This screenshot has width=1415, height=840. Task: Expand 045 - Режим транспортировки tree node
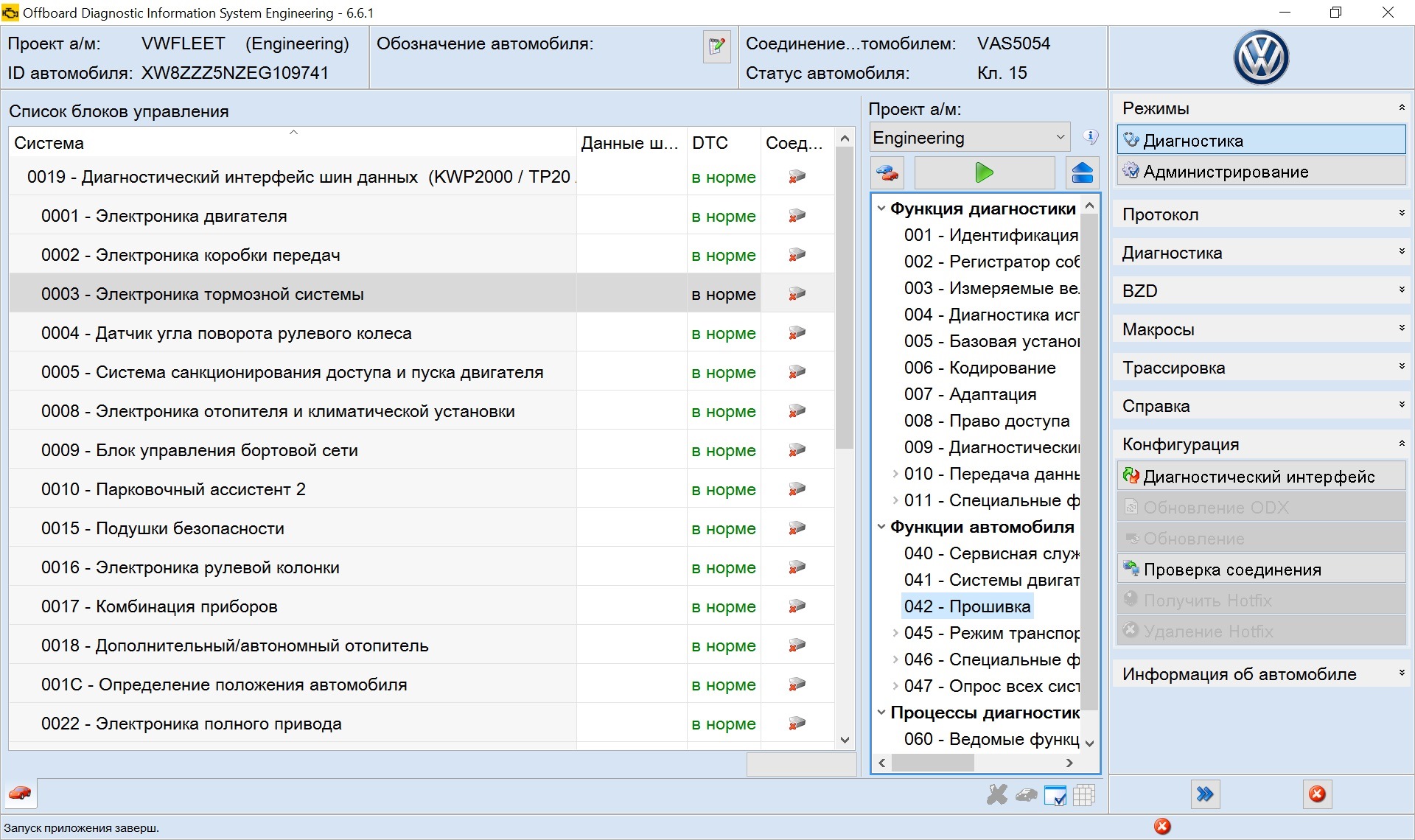point(895,633)
